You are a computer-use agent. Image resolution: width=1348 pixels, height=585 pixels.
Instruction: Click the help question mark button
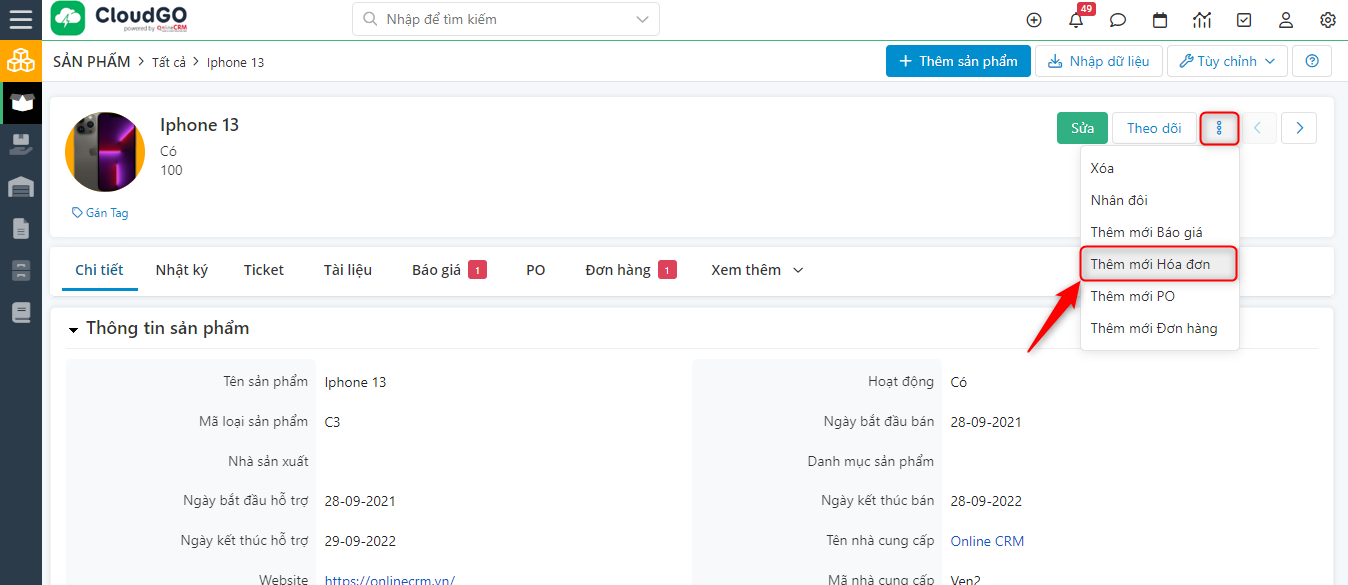tap(1312, 61)
